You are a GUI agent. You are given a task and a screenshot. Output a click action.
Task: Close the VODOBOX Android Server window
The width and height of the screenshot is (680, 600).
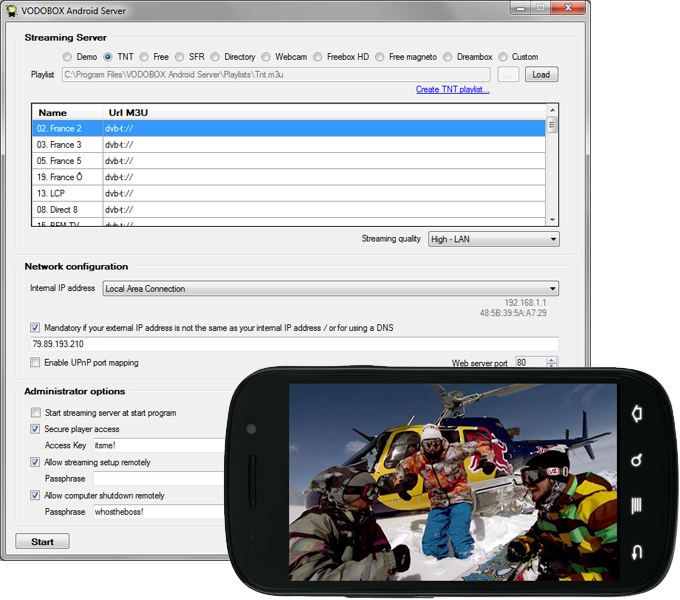[x=569, y=8]
